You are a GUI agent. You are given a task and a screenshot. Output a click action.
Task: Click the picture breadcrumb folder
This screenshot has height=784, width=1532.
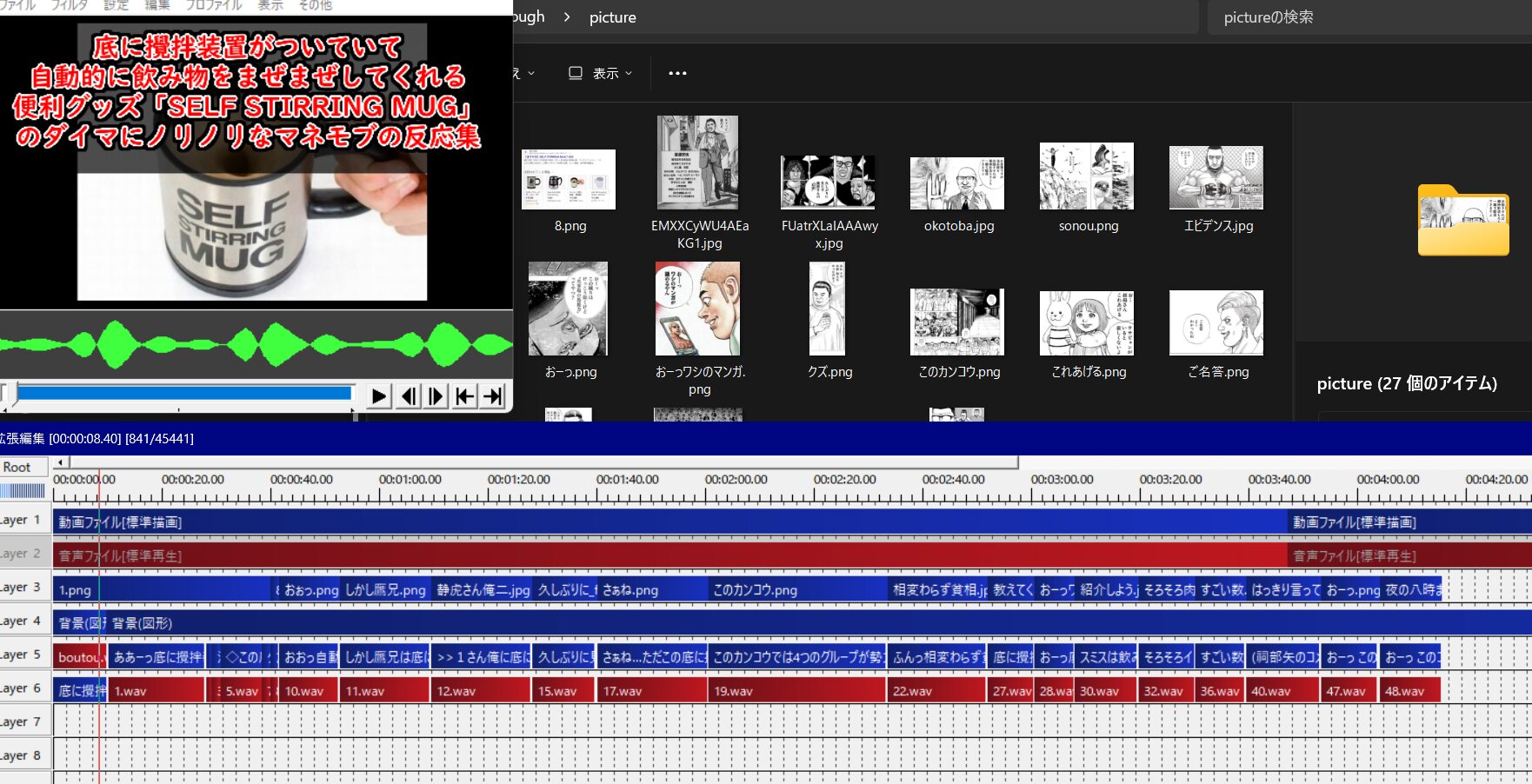[x=612, y=17]
